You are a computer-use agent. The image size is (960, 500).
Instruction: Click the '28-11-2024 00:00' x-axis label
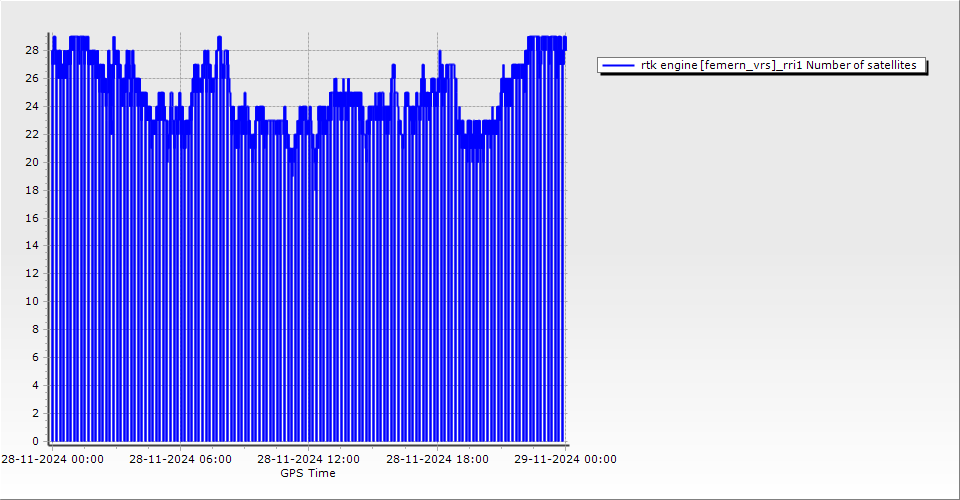52,460
